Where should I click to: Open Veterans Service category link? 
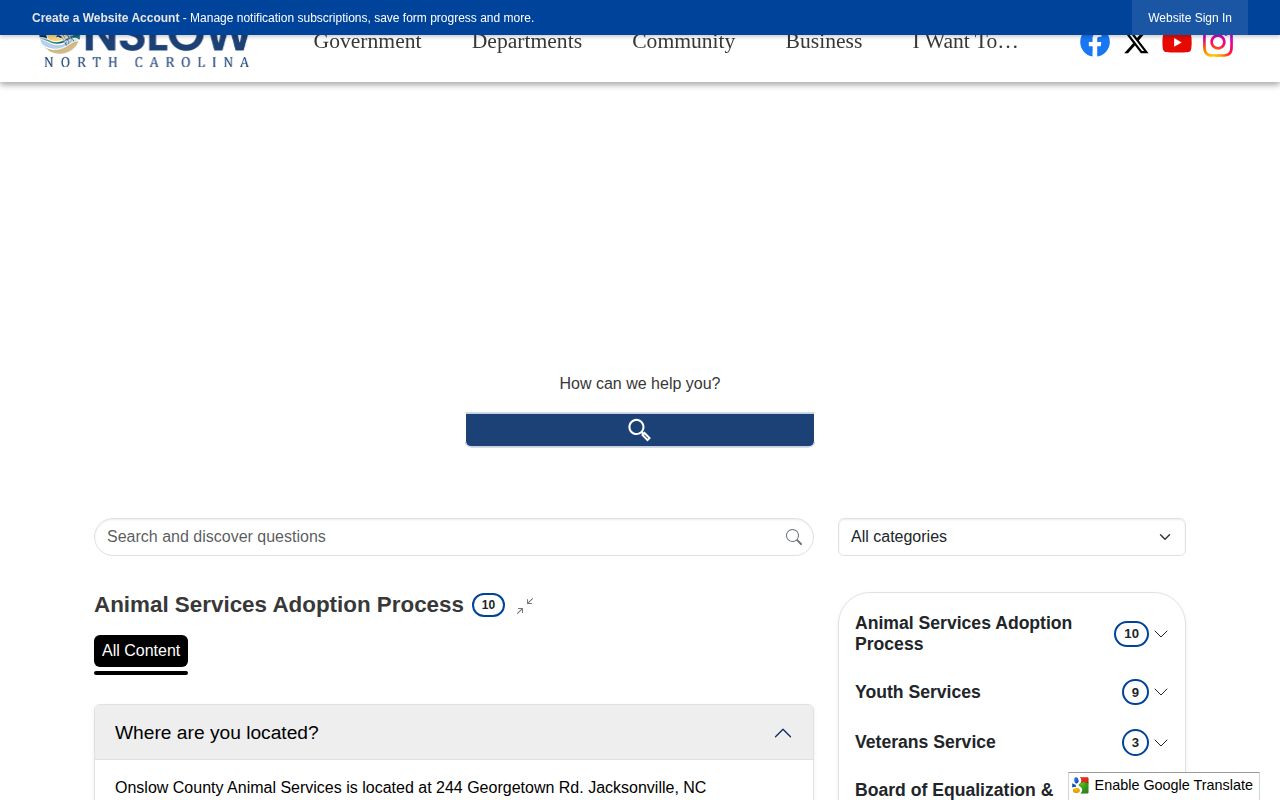(x=925, y=742)
